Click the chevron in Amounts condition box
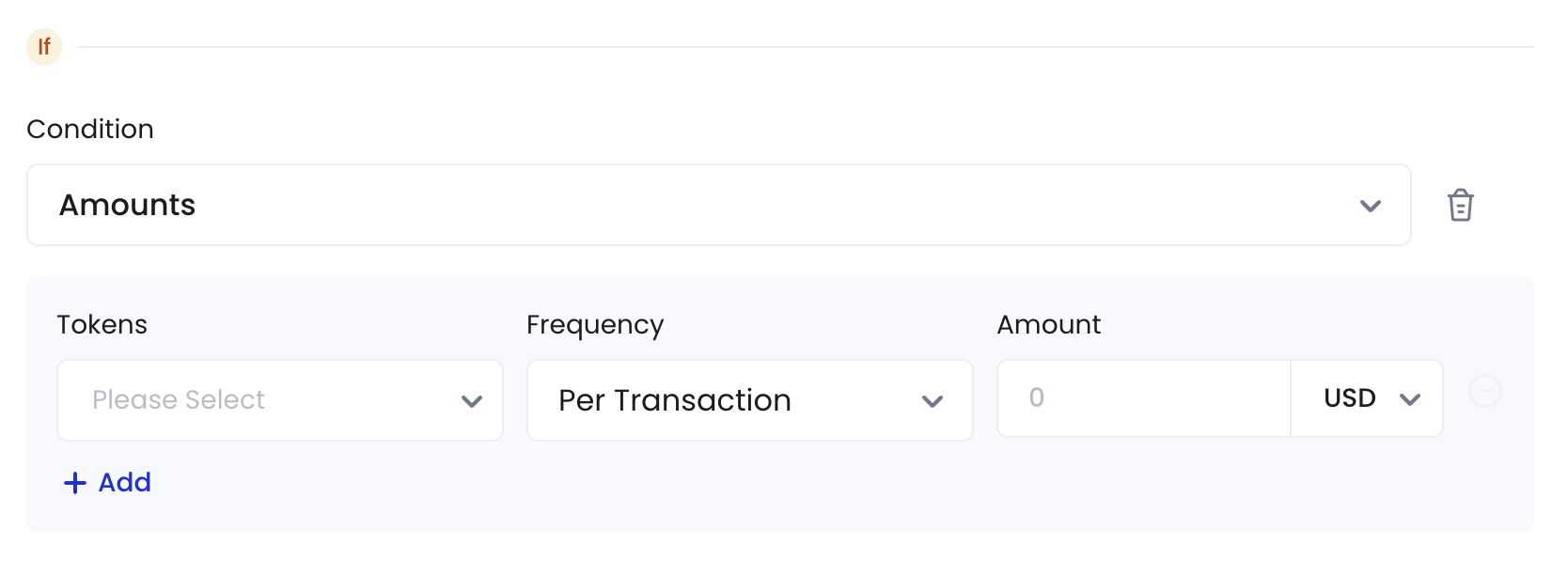Viewport: 1568px width, 575px height. click(x=1371, y=206)
